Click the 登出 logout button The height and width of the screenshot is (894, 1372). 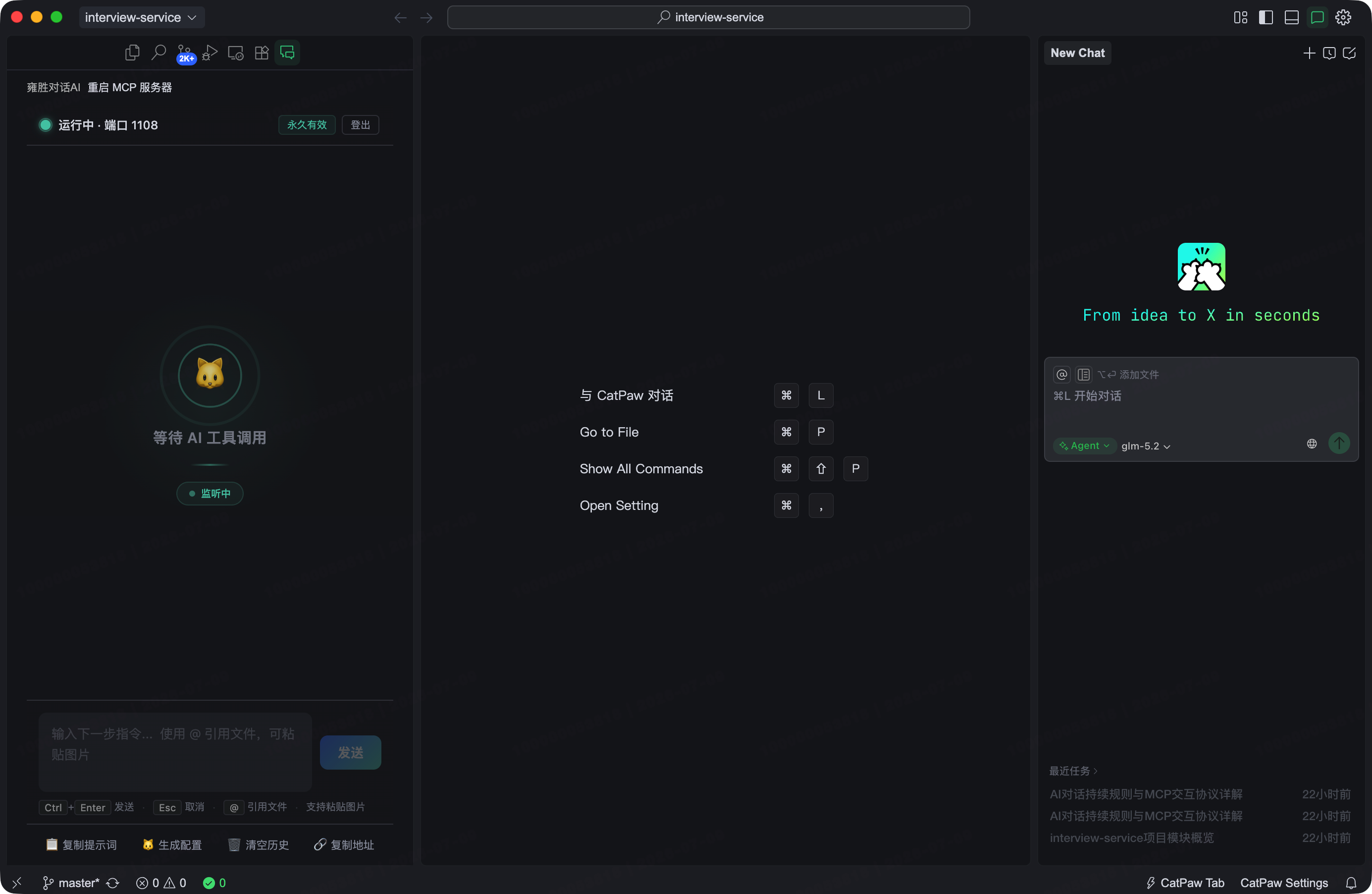[360, 124]
